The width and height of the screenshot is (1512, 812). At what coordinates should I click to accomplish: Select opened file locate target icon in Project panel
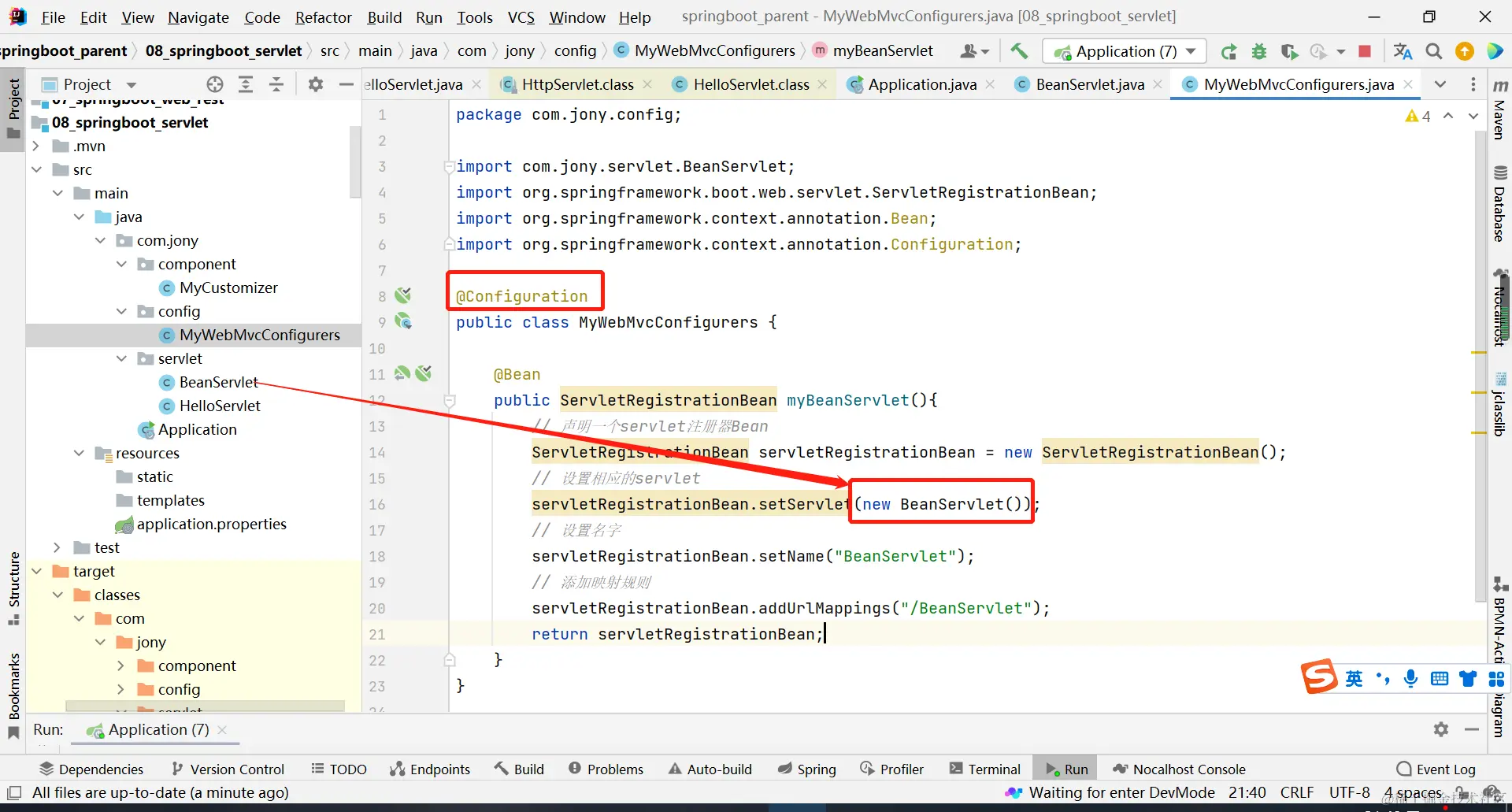215,84
